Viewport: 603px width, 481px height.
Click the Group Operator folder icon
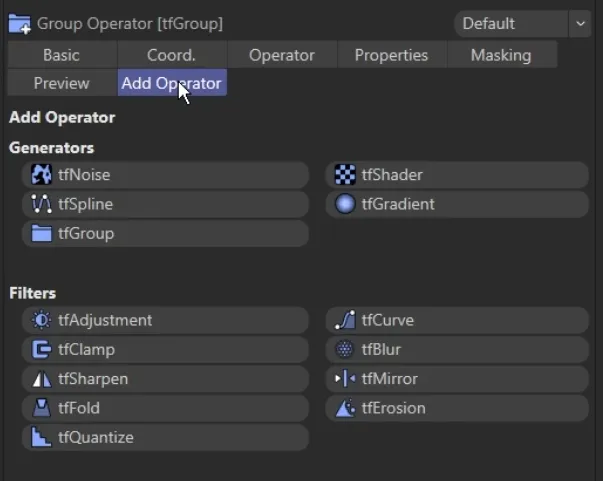(x=19, y=23)
